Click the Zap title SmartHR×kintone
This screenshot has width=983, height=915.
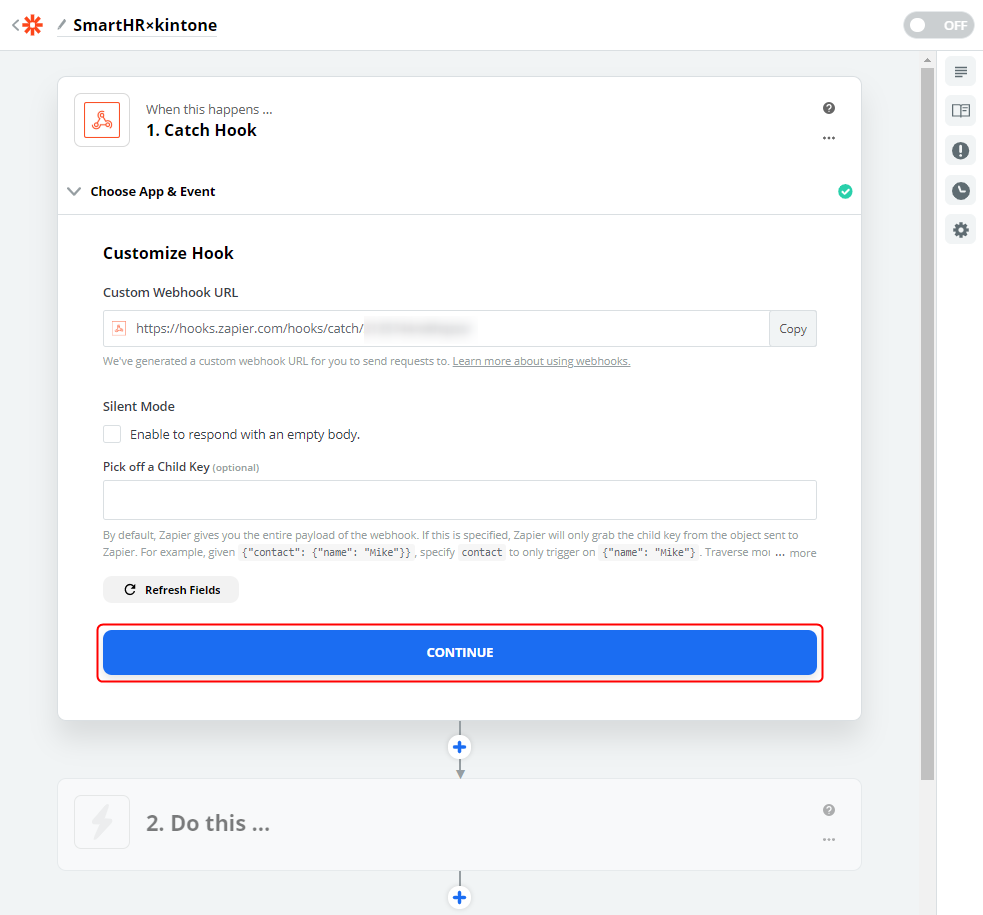145,25
